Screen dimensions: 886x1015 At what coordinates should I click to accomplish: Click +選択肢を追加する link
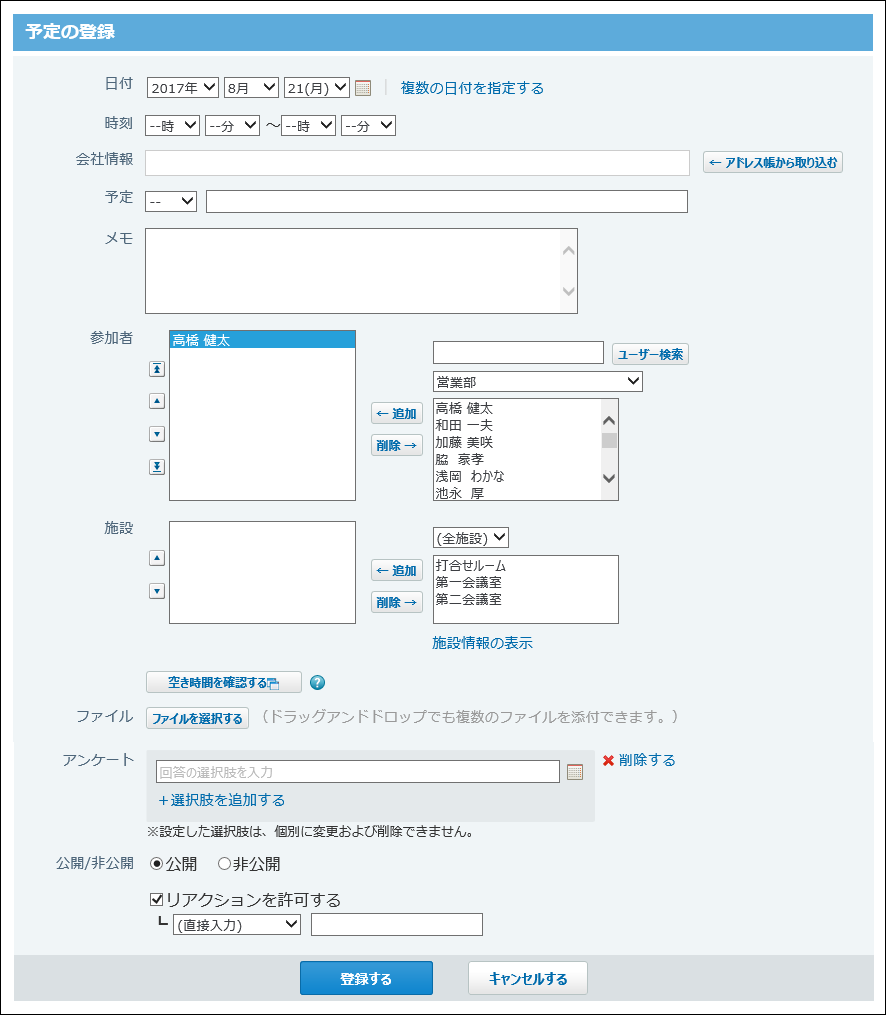point(221,800)
